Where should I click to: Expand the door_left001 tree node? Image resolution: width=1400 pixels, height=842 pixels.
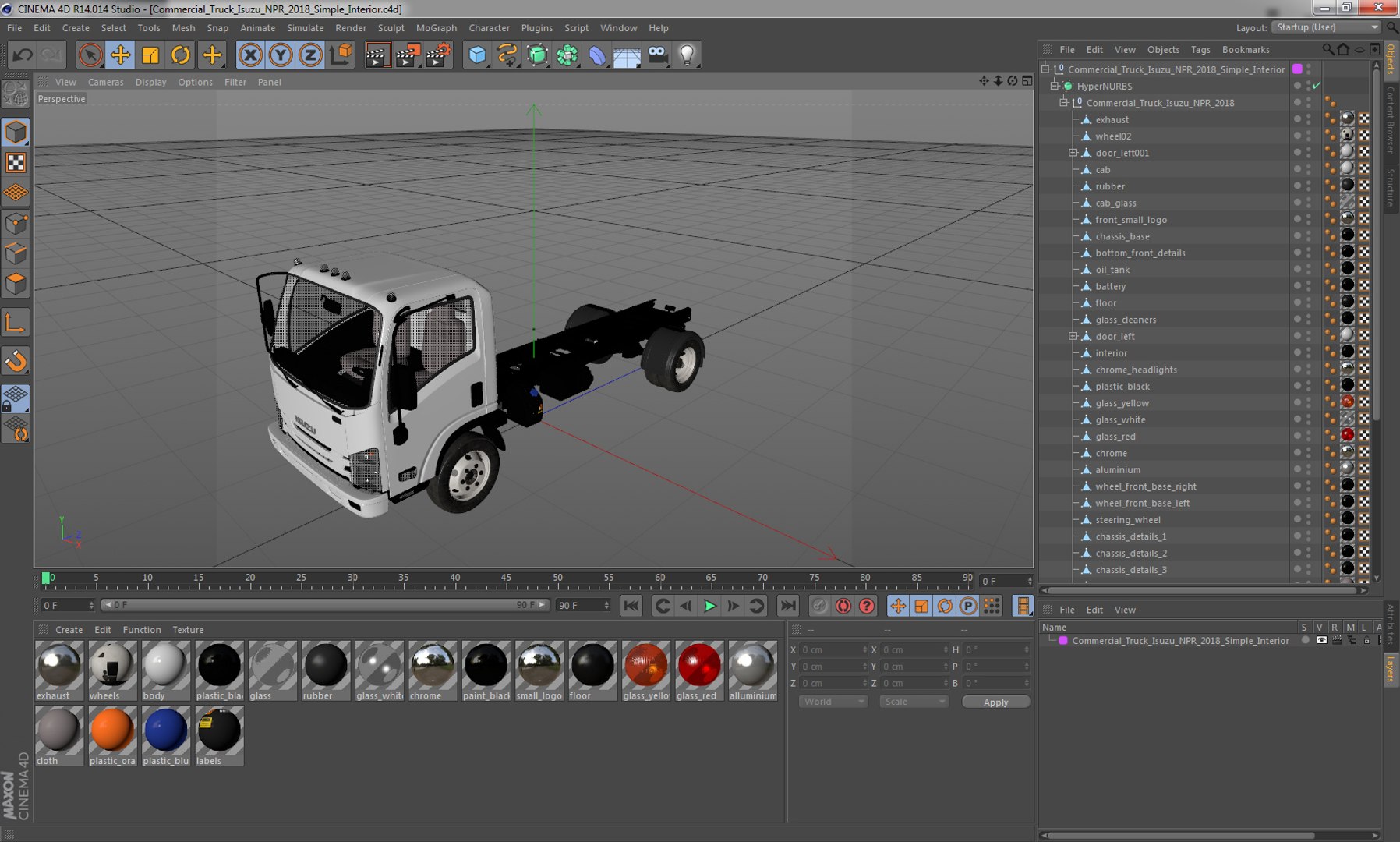click(1073, 153)
